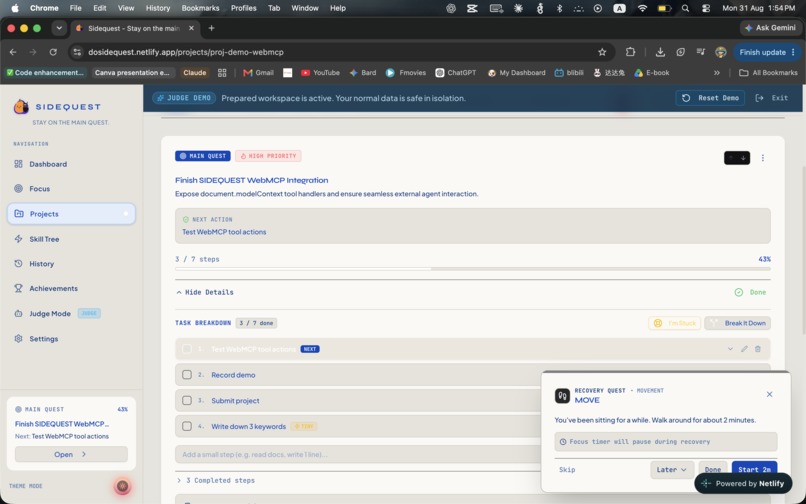Image resolution: width=806 pixels, height=504 pixels.
Task: Toggle theme mode with the round button
Action: (x=122, y=485)
